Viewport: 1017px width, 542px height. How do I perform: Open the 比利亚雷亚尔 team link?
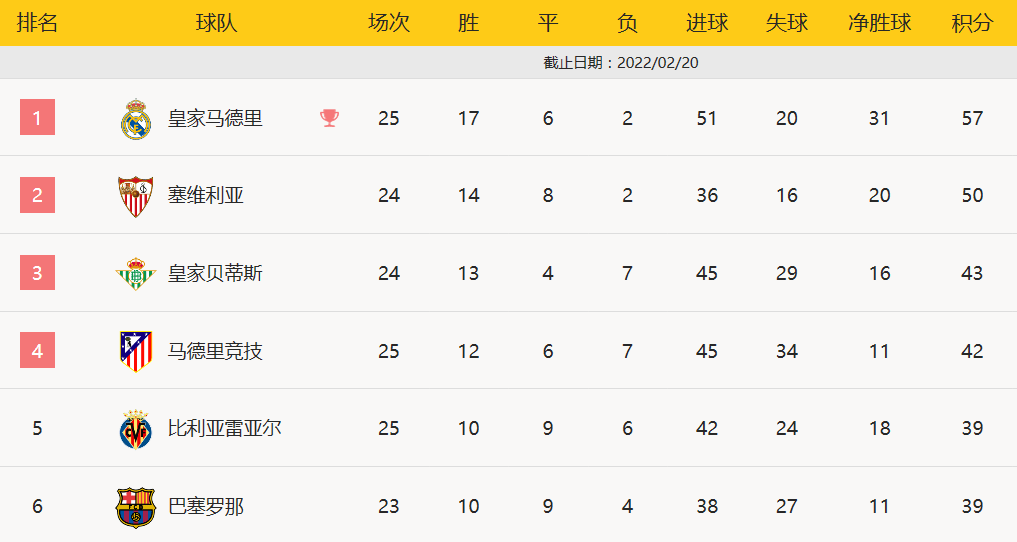224,429
